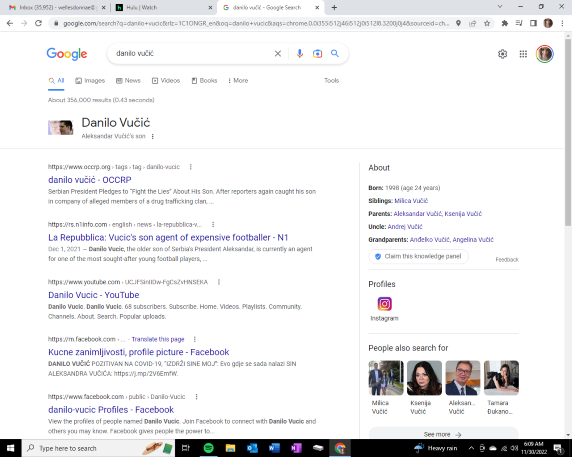Switch to the Images search tab
The image size is (572, 457).
(90, 81)
